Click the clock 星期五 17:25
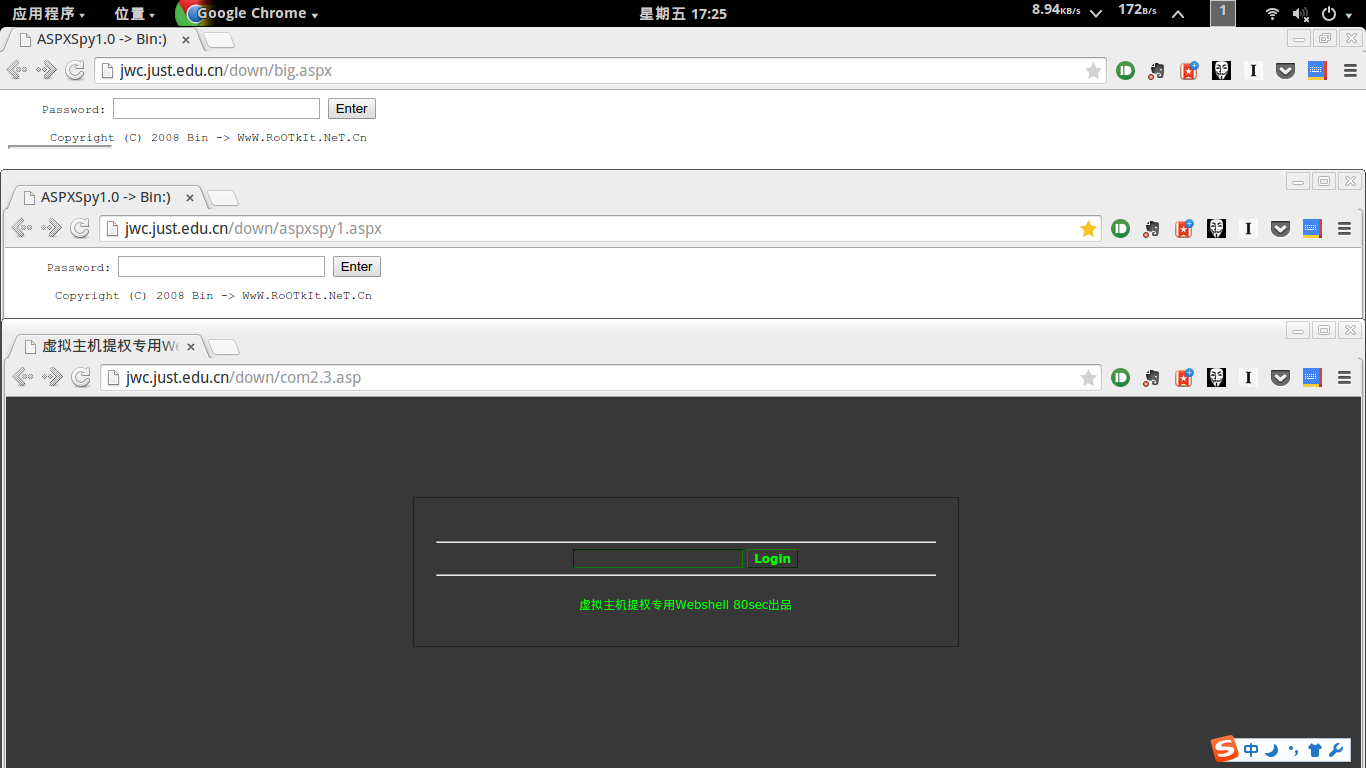 click(683, 14)
